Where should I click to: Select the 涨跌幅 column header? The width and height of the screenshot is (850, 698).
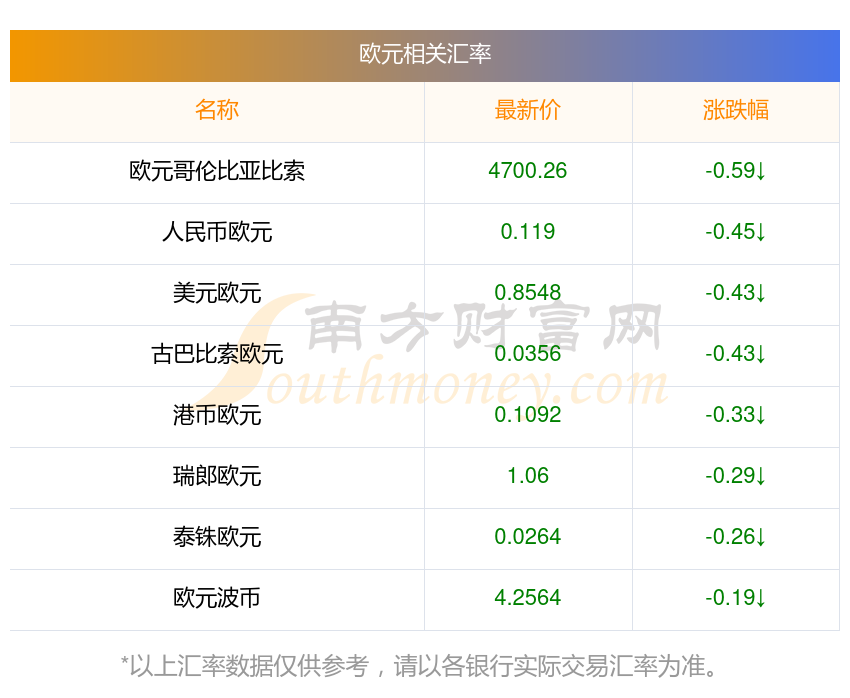pos(736,110)
